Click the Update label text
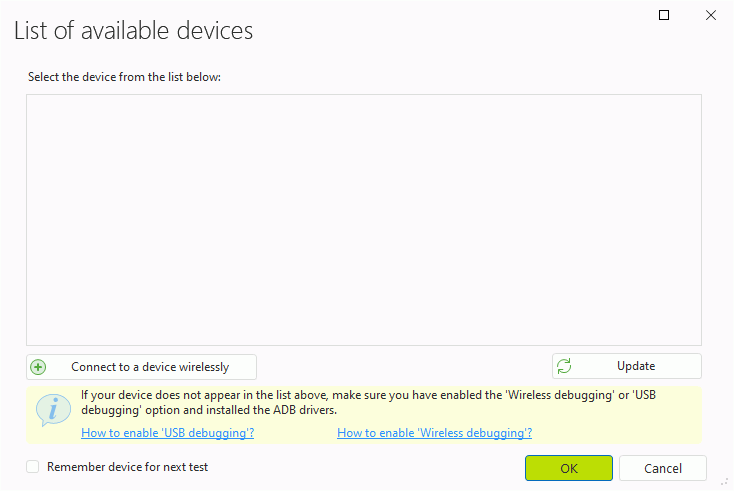 [x=636, y=366]
